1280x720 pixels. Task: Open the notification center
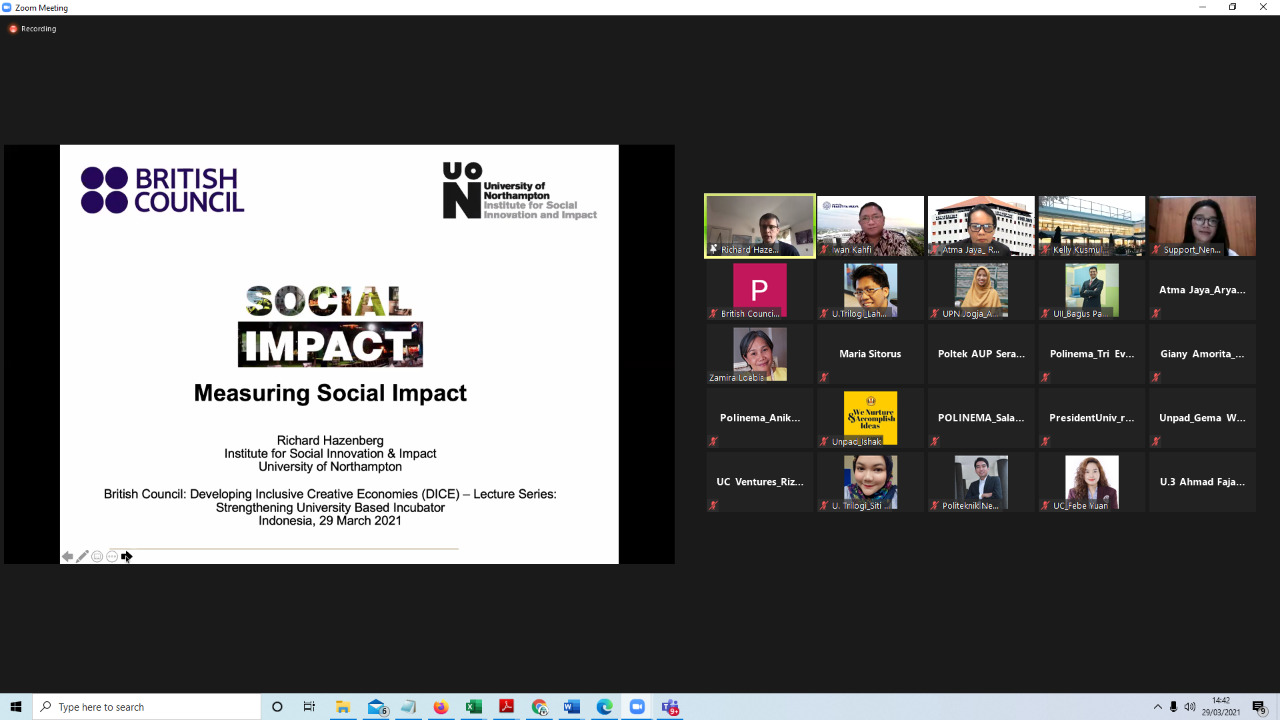[x=1260, y=707]
